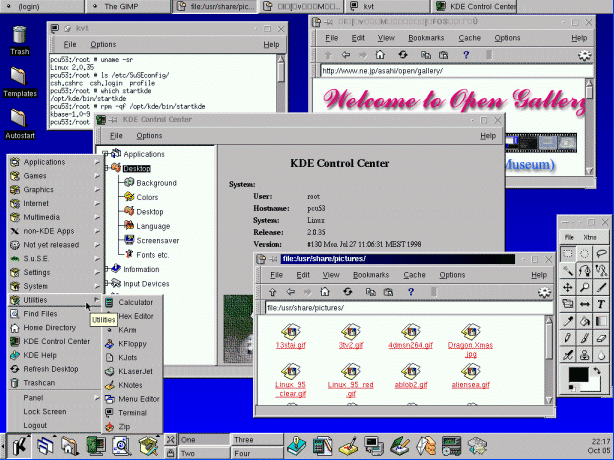Click Reload in the pictures file manager toolbar

pos(348,292)
